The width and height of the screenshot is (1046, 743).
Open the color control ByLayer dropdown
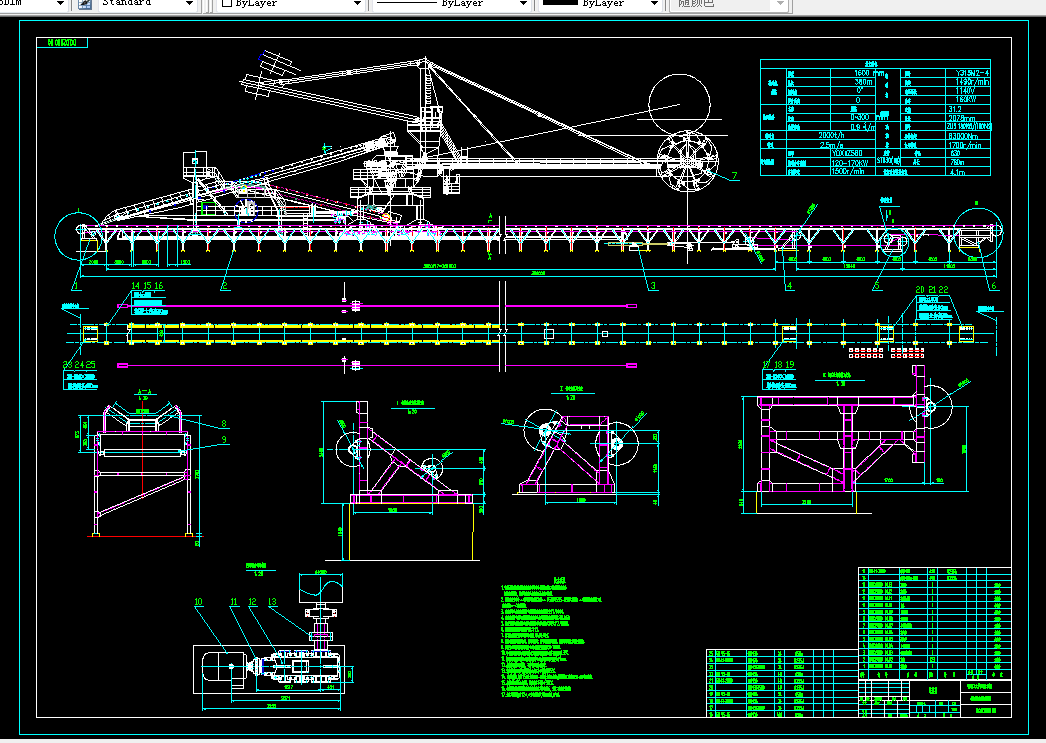[357, 3]
